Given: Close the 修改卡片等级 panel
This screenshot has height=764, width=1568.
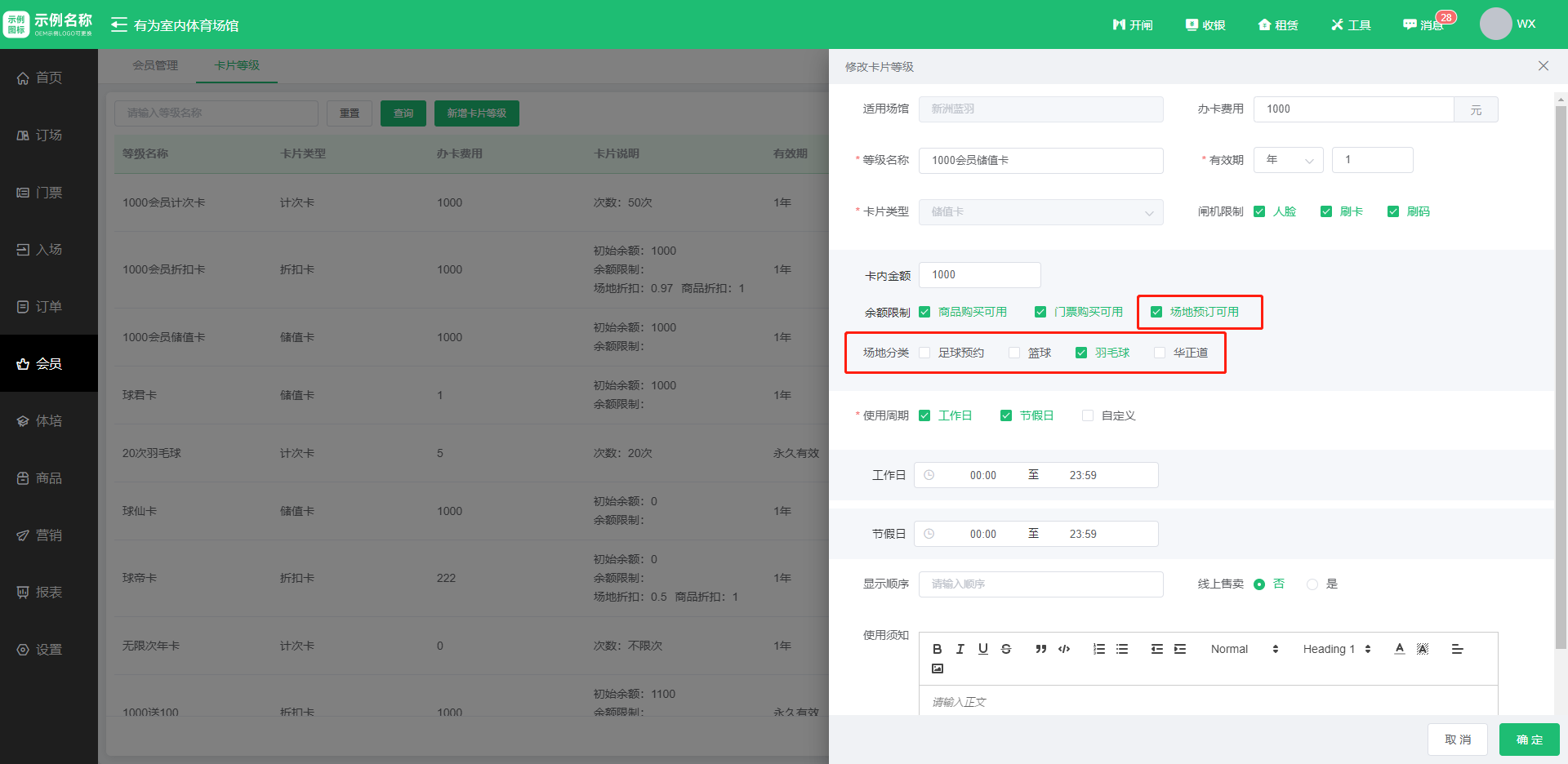Looking at the screenshot, I should (x=1543, y=66).
